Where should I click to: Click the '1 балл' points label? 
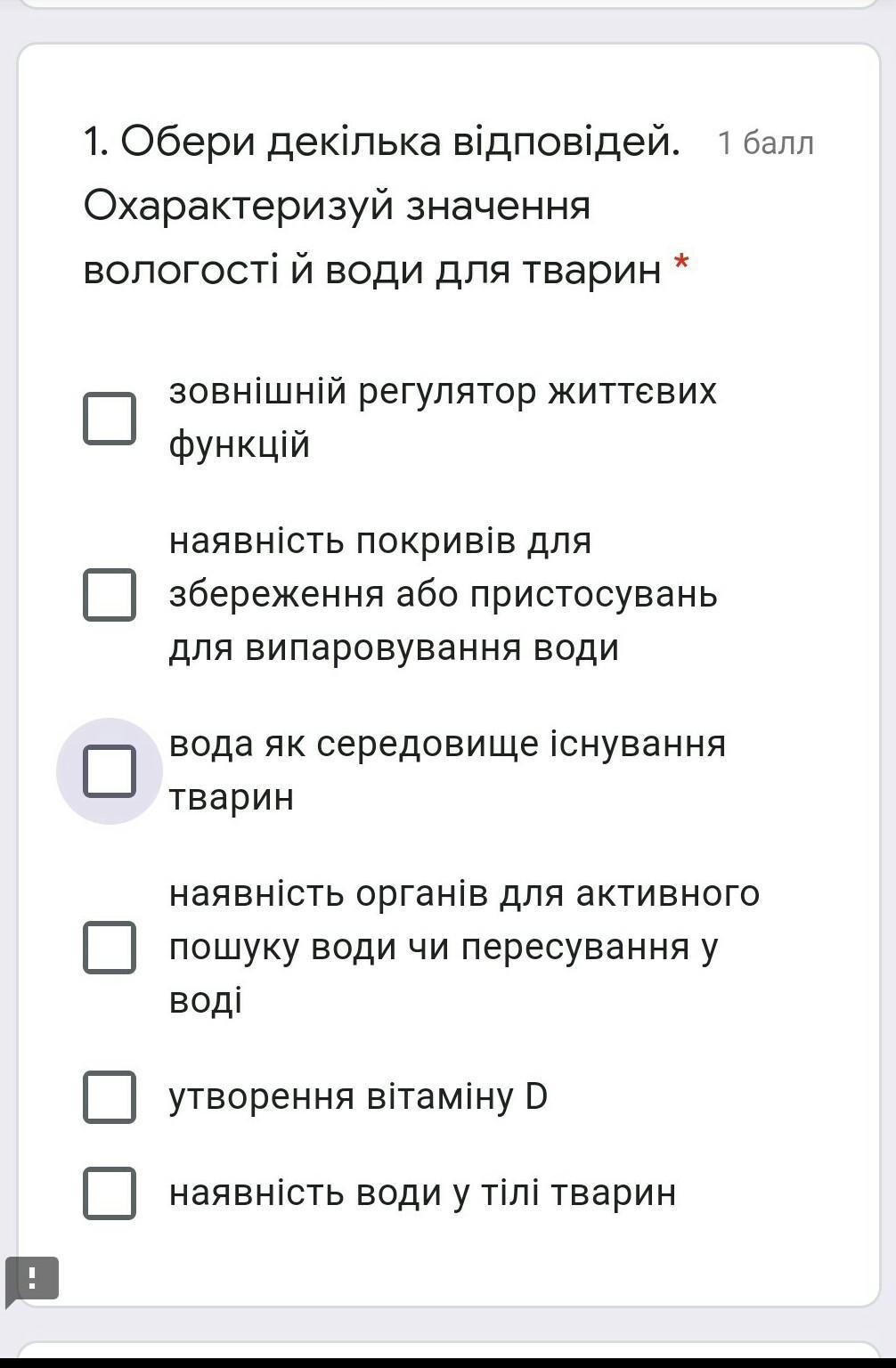(765, 143)
